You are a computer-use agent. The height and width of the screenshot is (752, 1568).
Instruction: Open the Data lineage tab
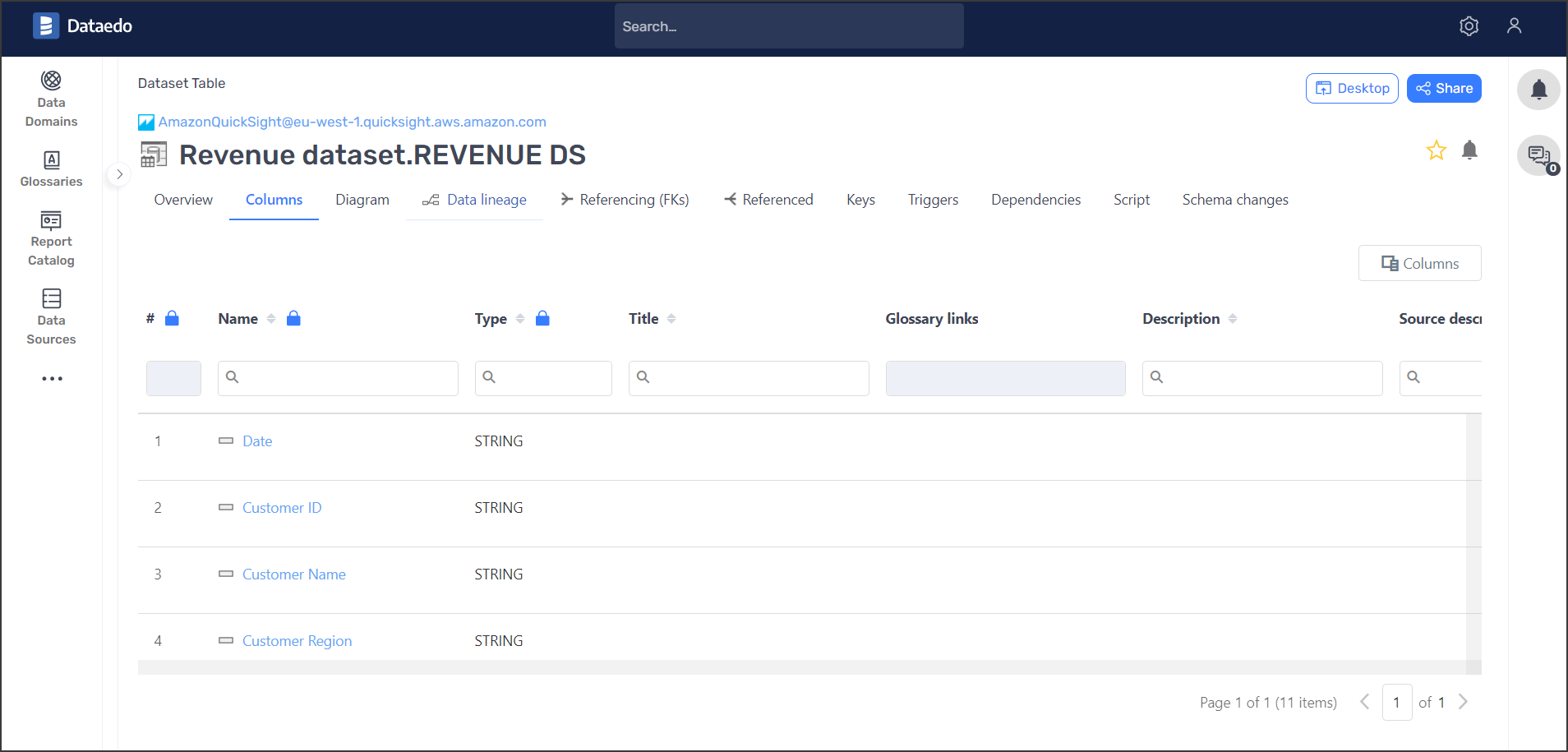click(x=474, y=200)
